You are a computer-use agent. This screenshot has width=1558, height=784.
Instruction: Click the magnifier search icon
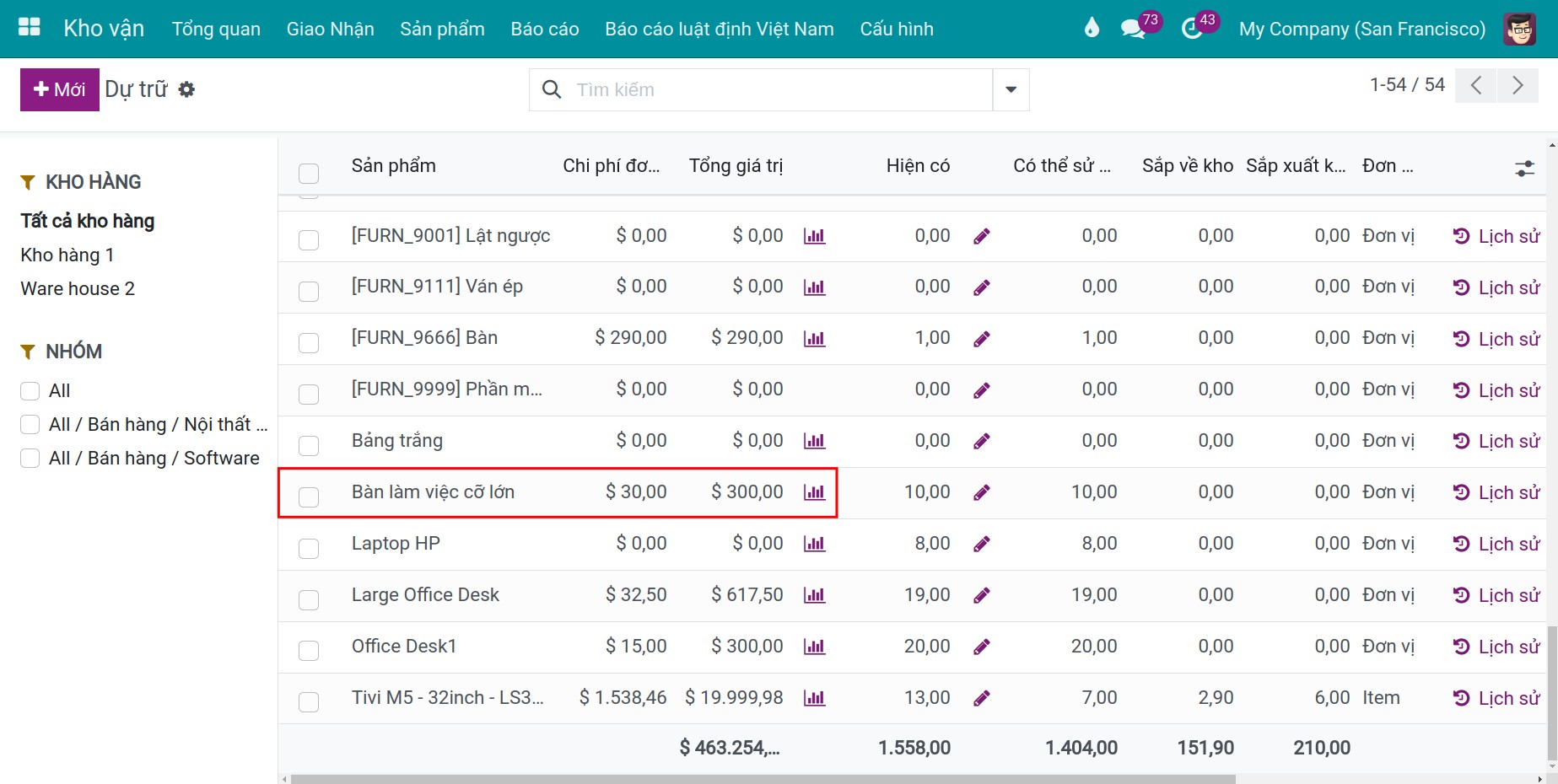(552, 89)
